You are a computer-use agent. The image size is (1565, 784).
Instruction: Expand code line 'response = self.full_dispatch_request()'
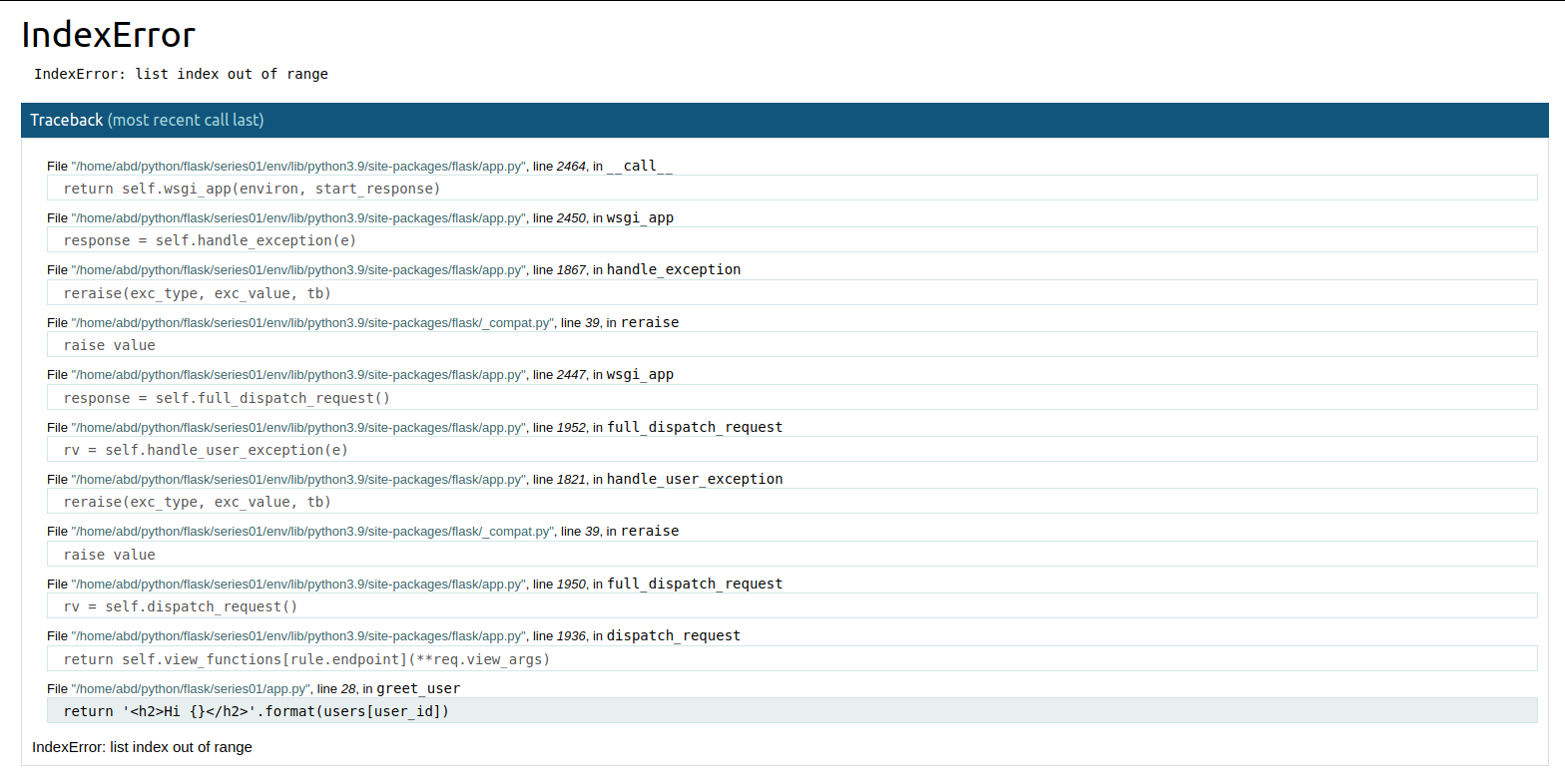791,398
